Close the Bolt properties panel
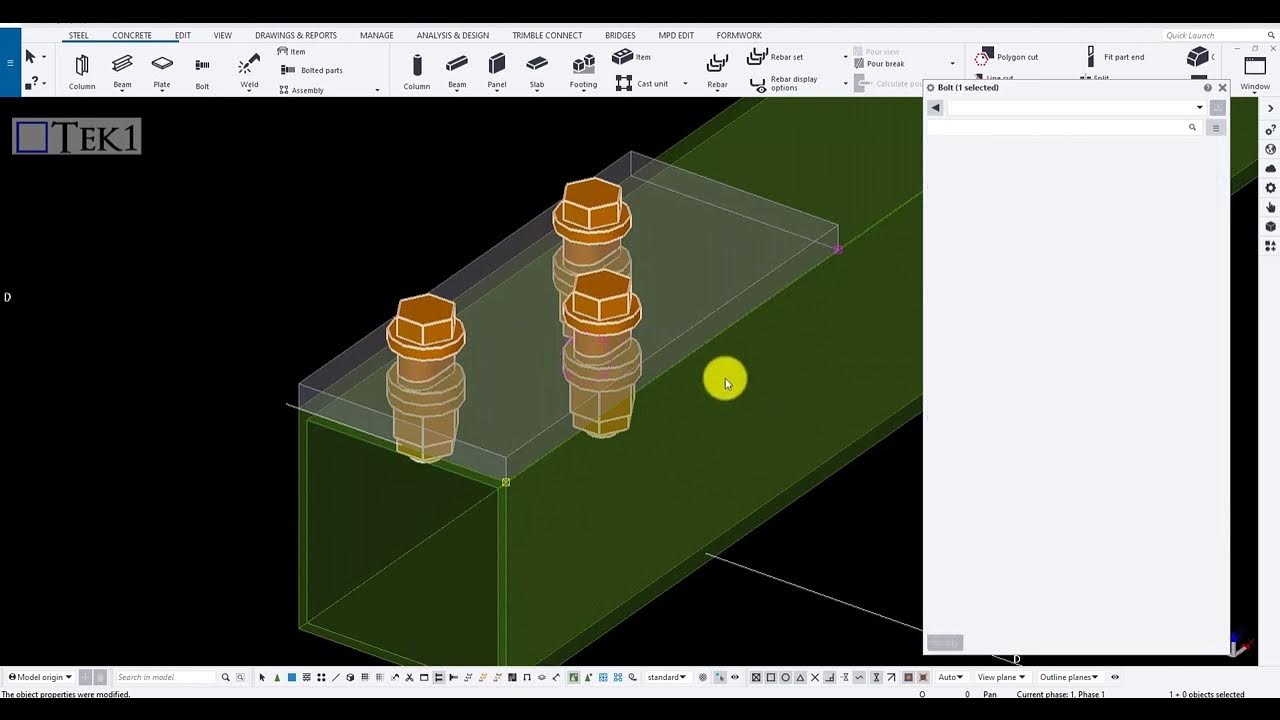The height and width of the screenshot is (720, 1280). click(x=1222, y=88)
